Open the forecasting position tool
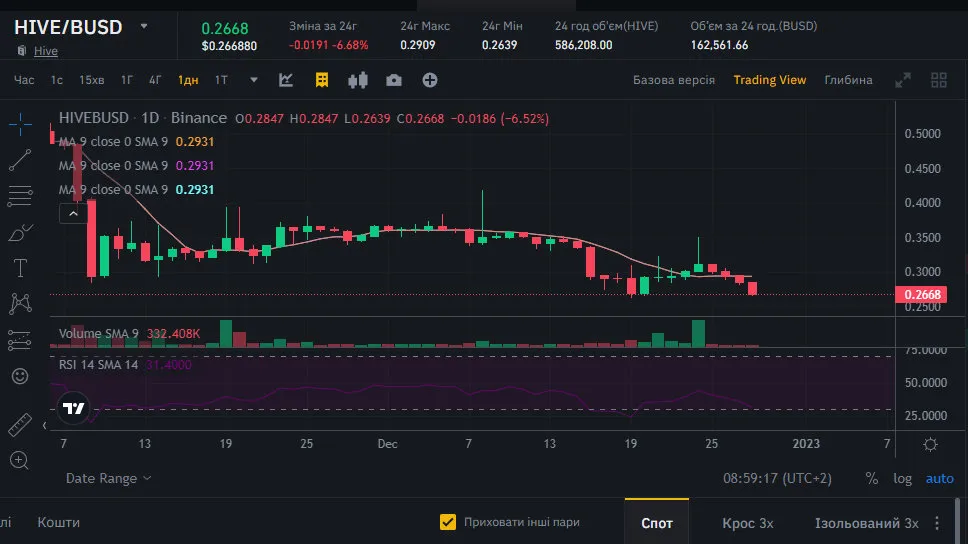 point(20,340)
